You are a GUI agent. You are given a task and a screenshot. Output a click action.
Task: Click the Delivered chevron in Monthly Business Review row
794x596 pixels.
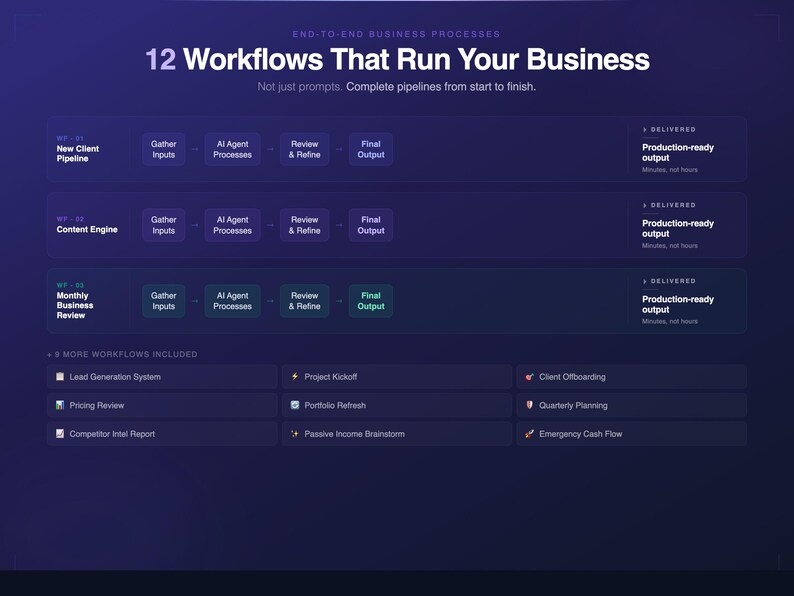[x=645, y=281]
